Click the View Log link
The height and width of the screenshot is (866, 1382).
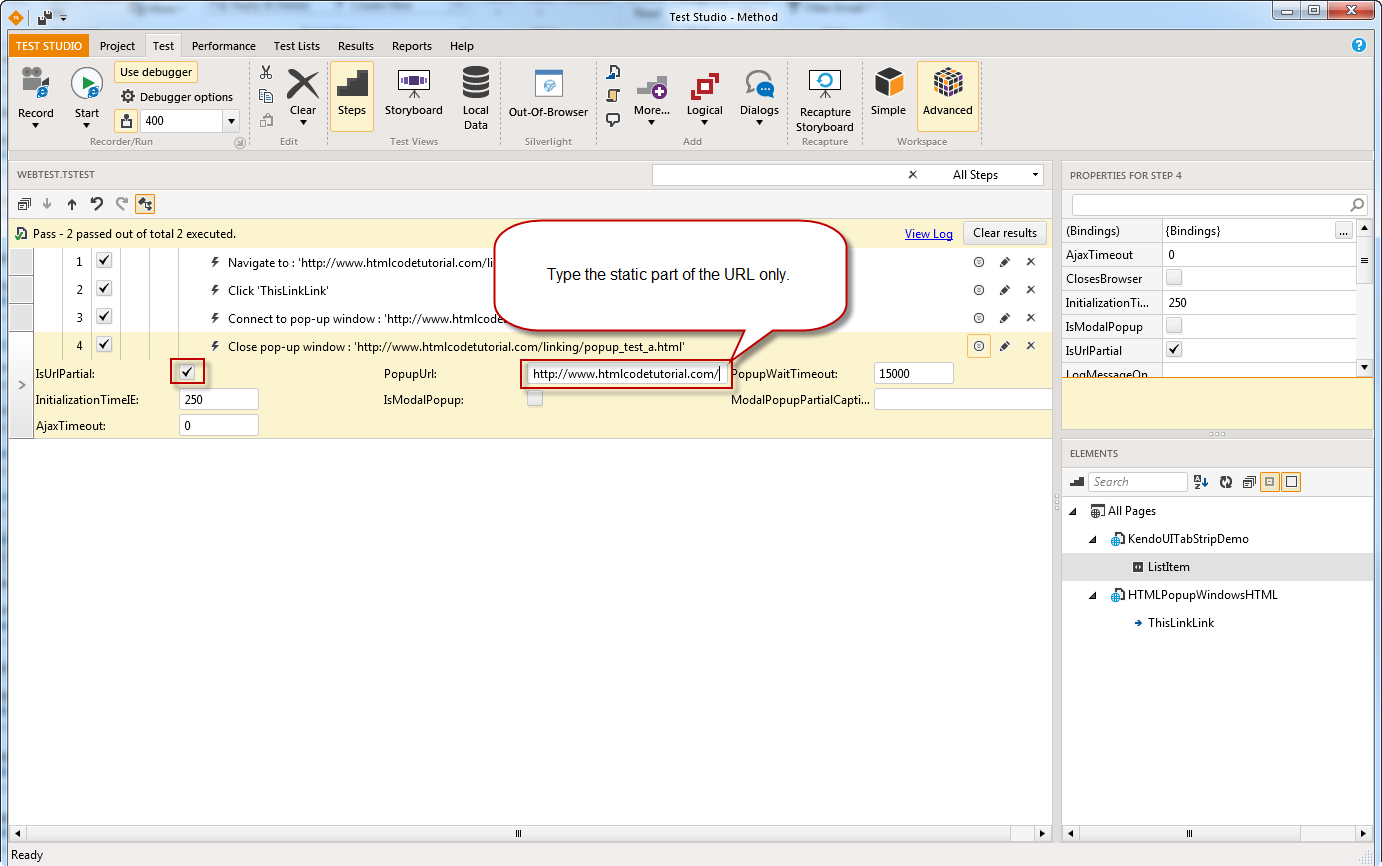929,234
